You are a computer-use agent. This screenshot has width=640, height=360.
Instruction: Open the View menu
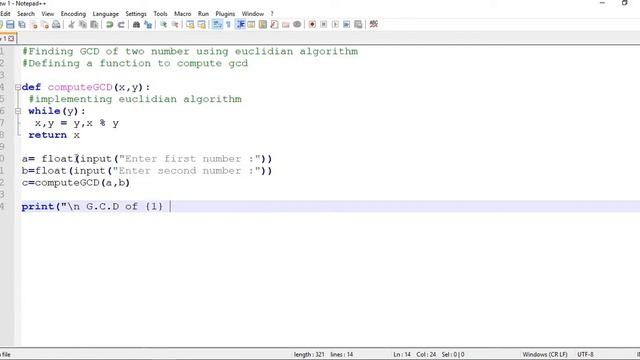coord(48,14)
